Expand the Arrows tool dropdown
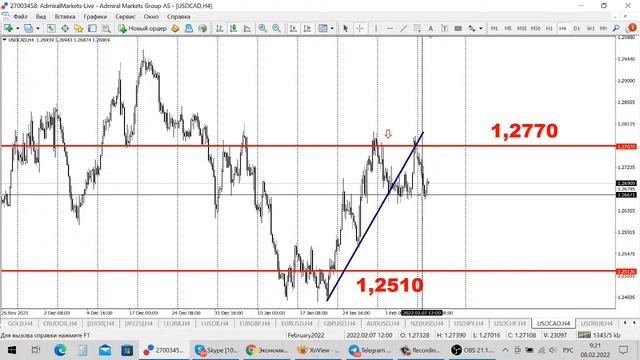 click(x=481, y=29)
